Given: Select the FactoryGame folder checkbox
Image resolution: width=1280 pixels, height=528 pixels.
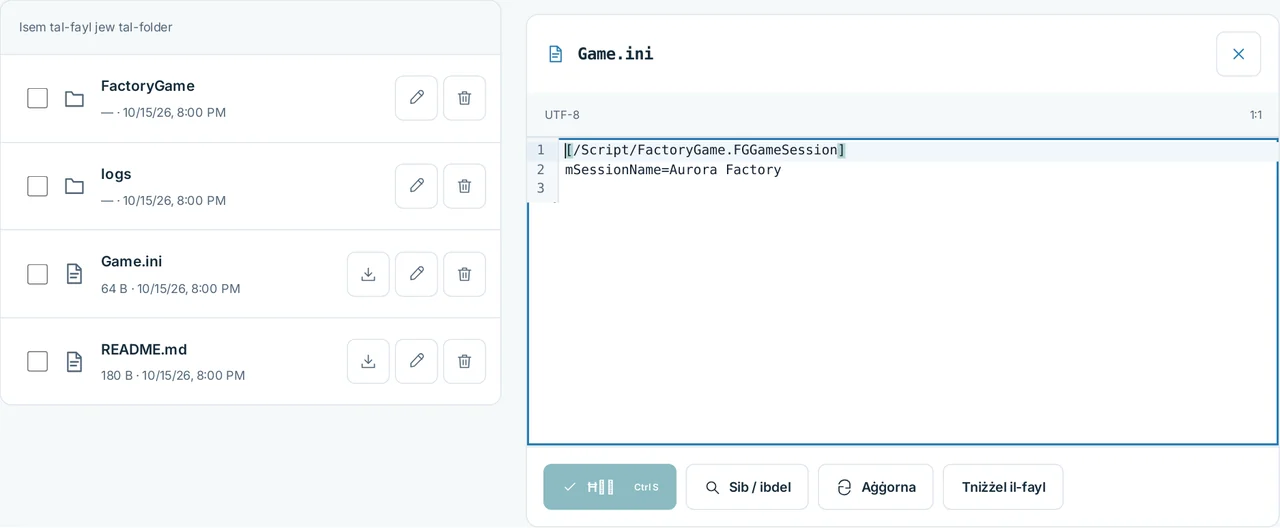Looking at the screenshot, I should [37, 98].
